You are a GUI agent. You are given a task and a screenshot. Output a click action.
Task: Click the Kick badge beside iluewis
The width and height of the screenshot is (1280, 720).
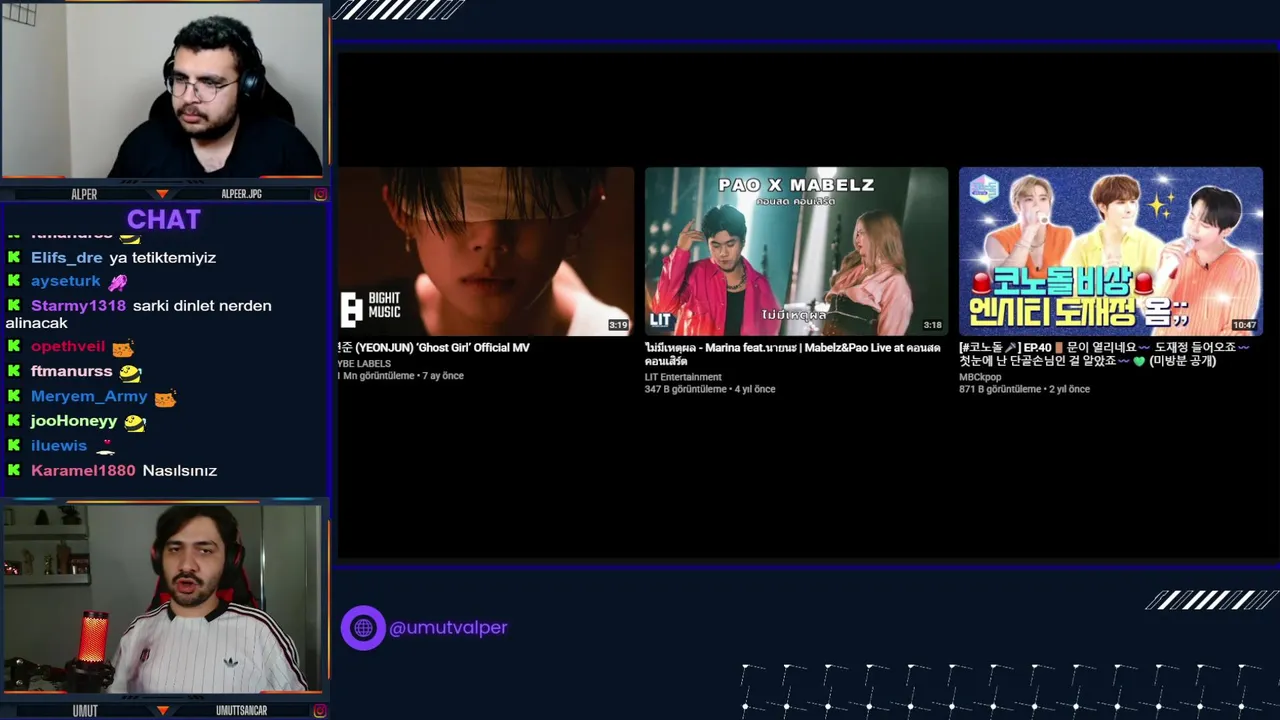point(14,445)
